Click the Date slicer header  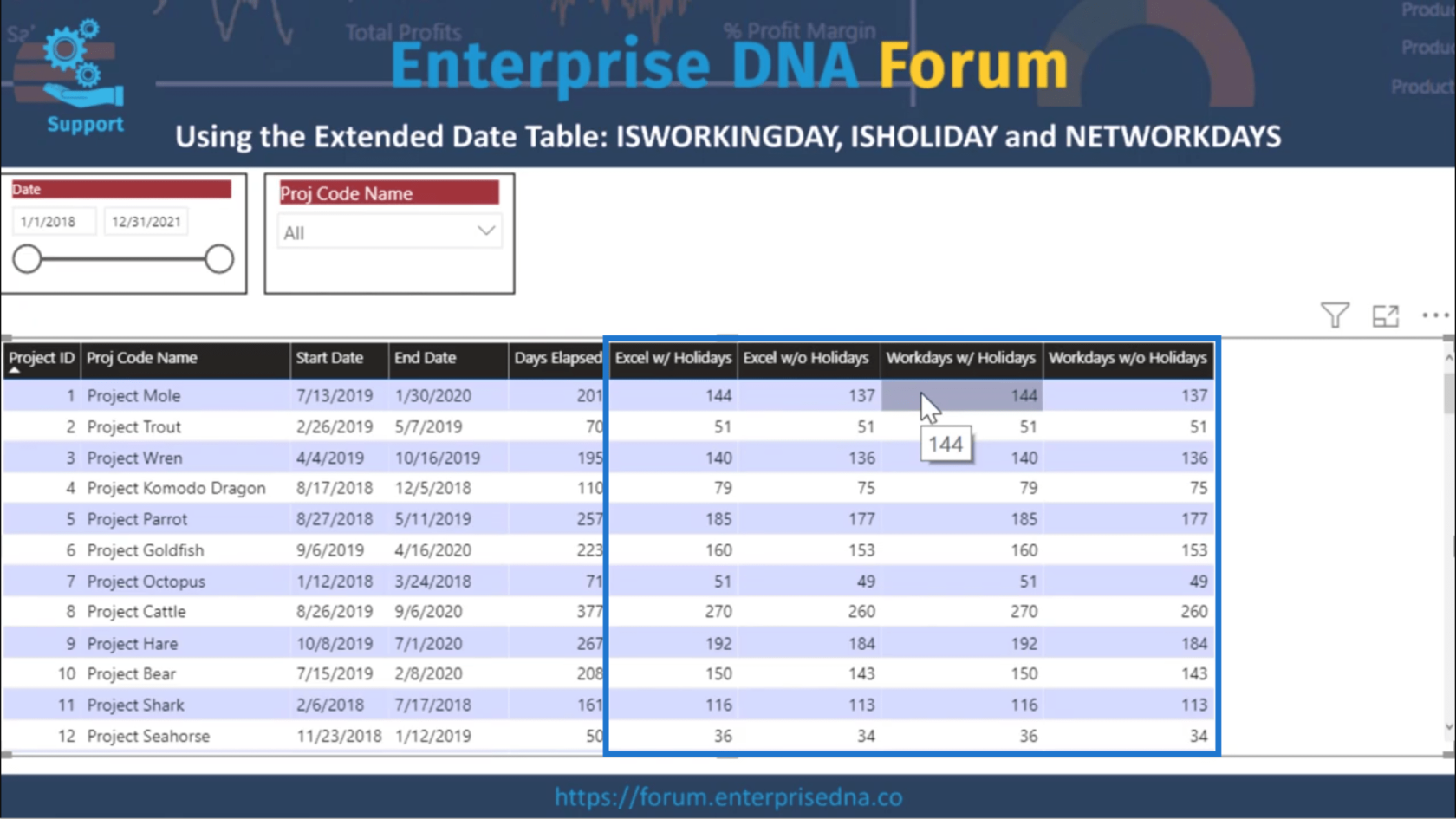tap(121, 189)
